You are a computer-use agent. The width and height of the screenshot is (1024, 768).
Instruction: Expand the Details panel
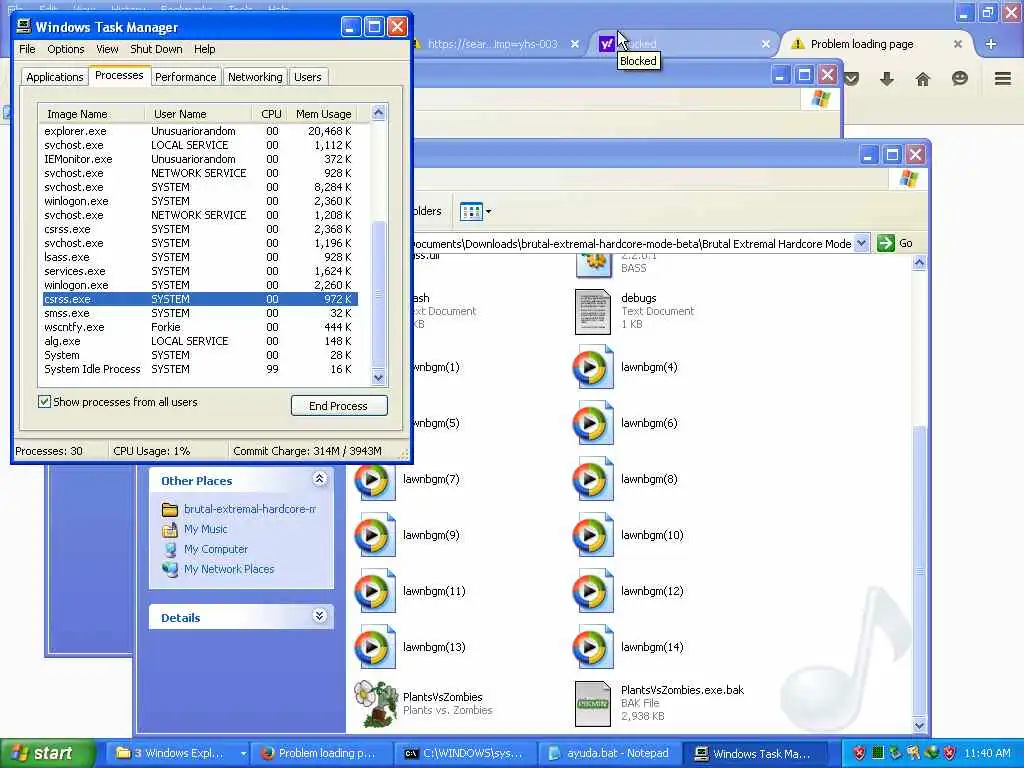click(x=319, y=616)
